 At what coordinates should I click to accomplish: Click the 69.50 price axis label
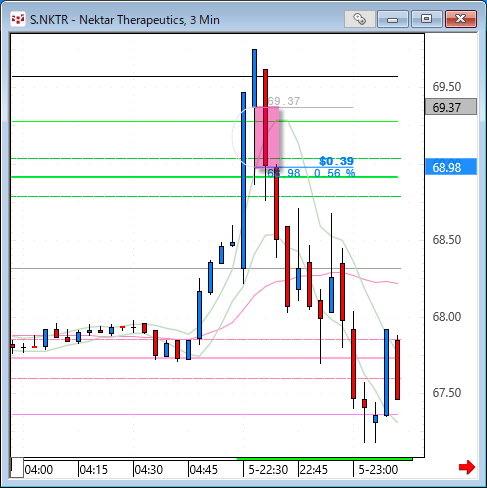[447, 87]
